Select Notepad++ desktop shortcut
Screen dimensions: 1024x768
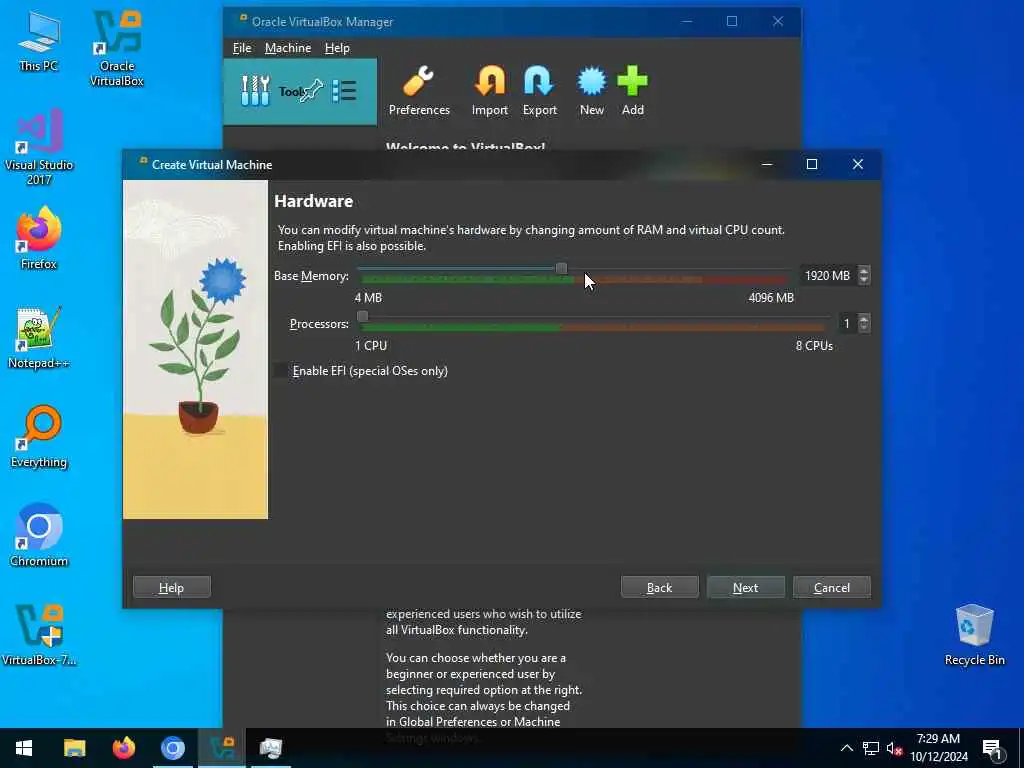coord(39,338)
